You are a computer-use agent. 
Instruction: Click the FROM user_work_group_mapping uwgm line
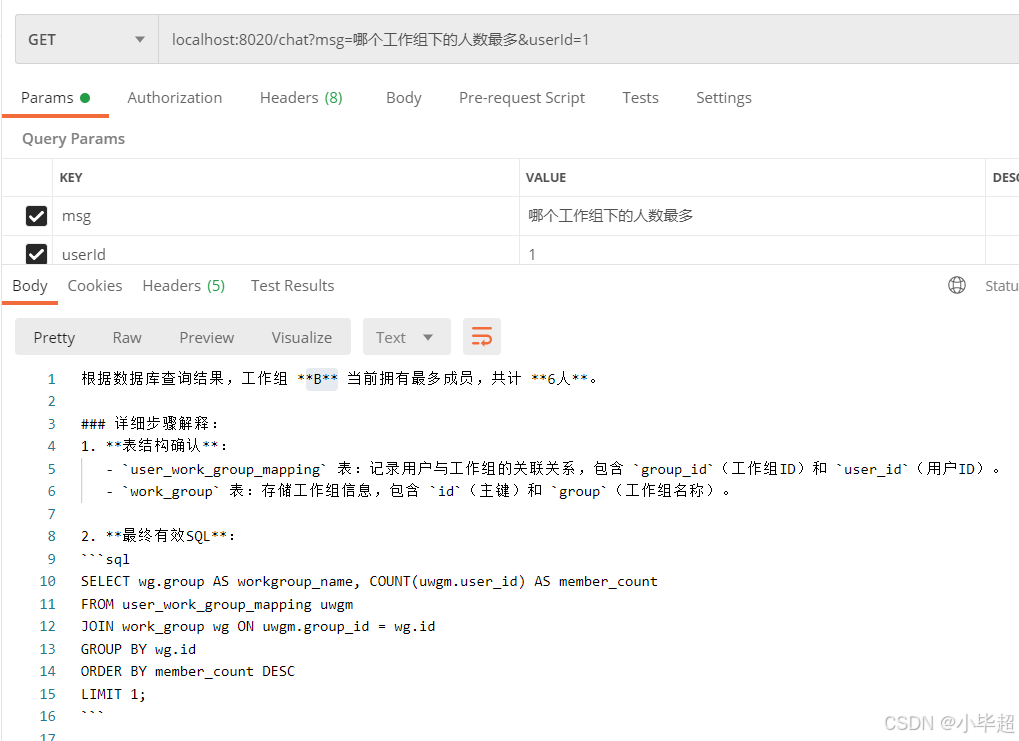pos(217,604)
